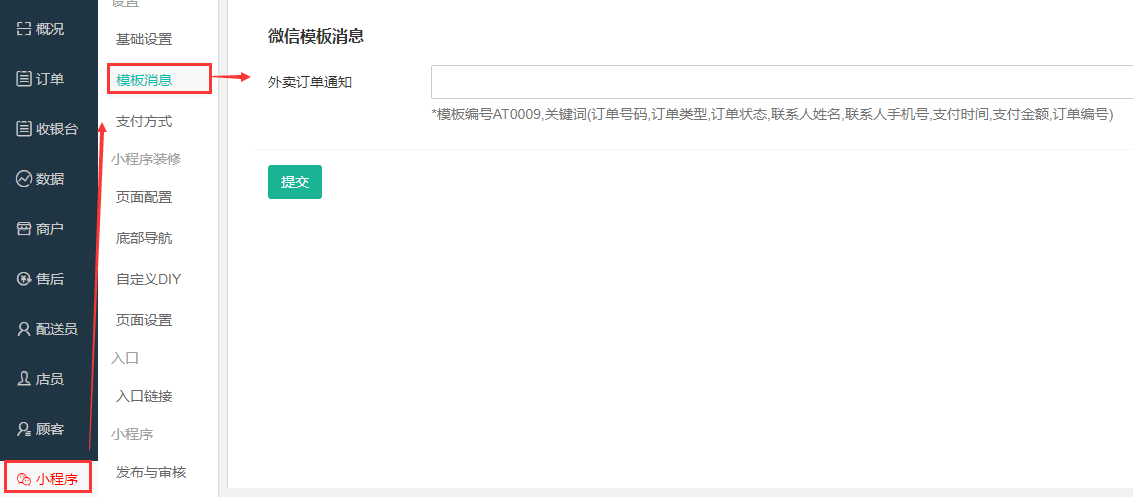Click the 小程序 group header in submenu

(x=132, y=434)
